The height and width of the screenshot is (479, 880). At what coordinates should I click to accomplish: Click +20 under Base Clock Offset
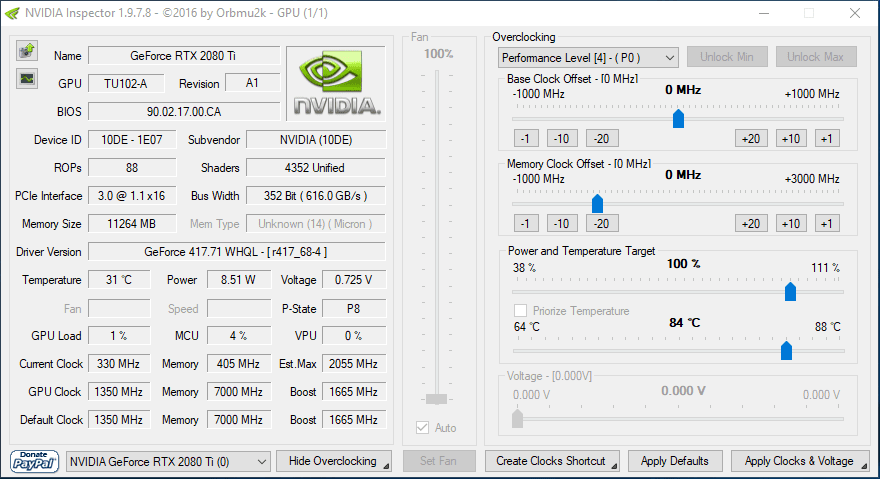(751, 139)
